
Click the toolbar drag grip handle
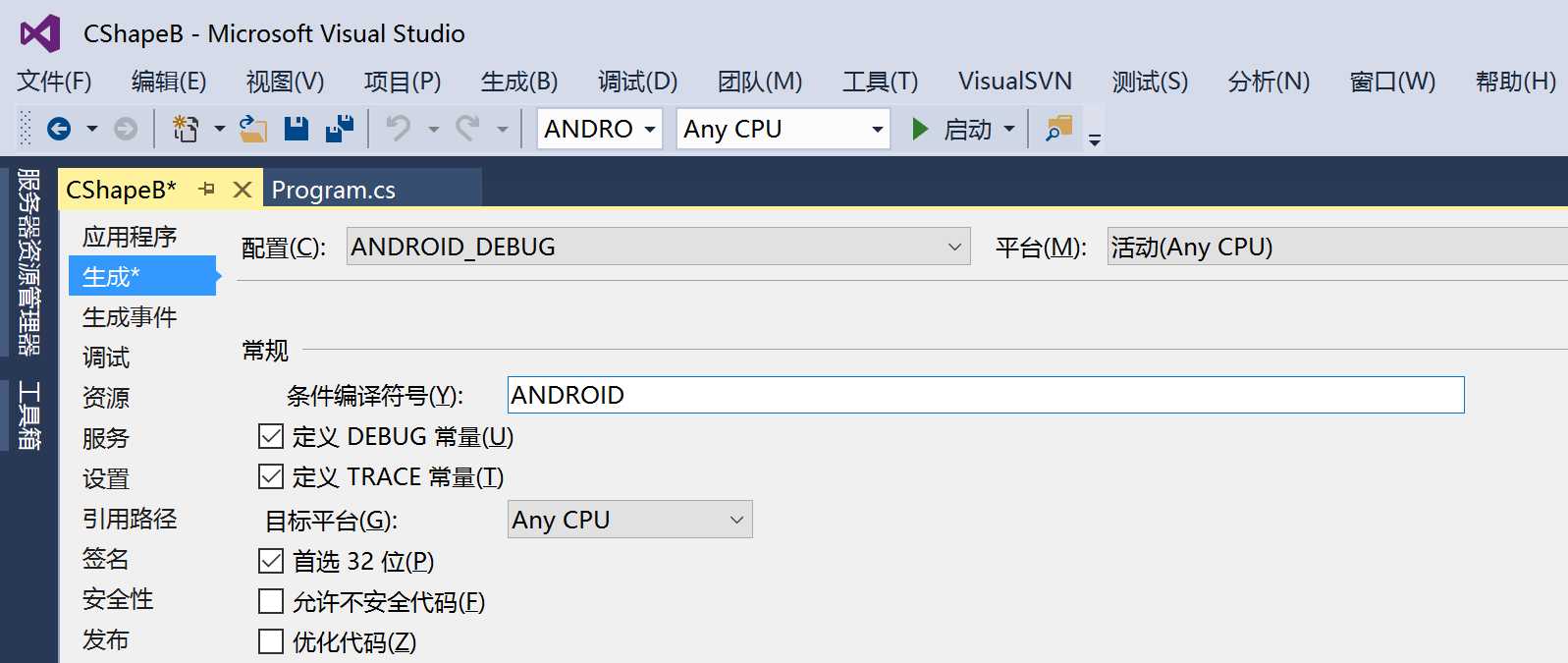click(x=26, y=129)
